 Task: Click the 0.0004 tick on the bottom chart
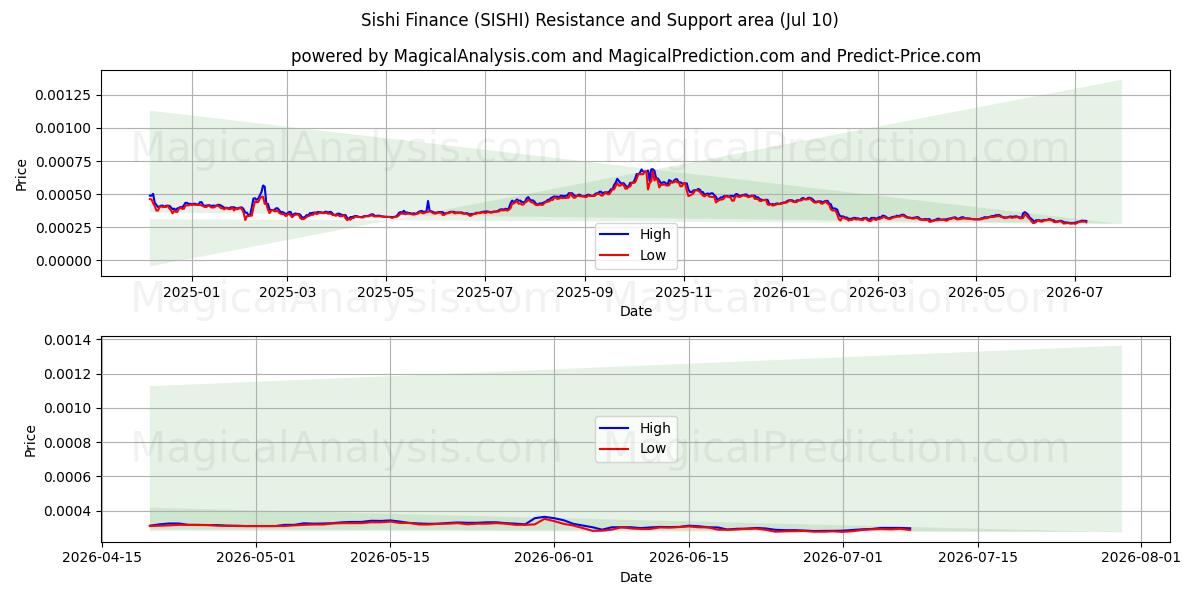coord(67,511)
